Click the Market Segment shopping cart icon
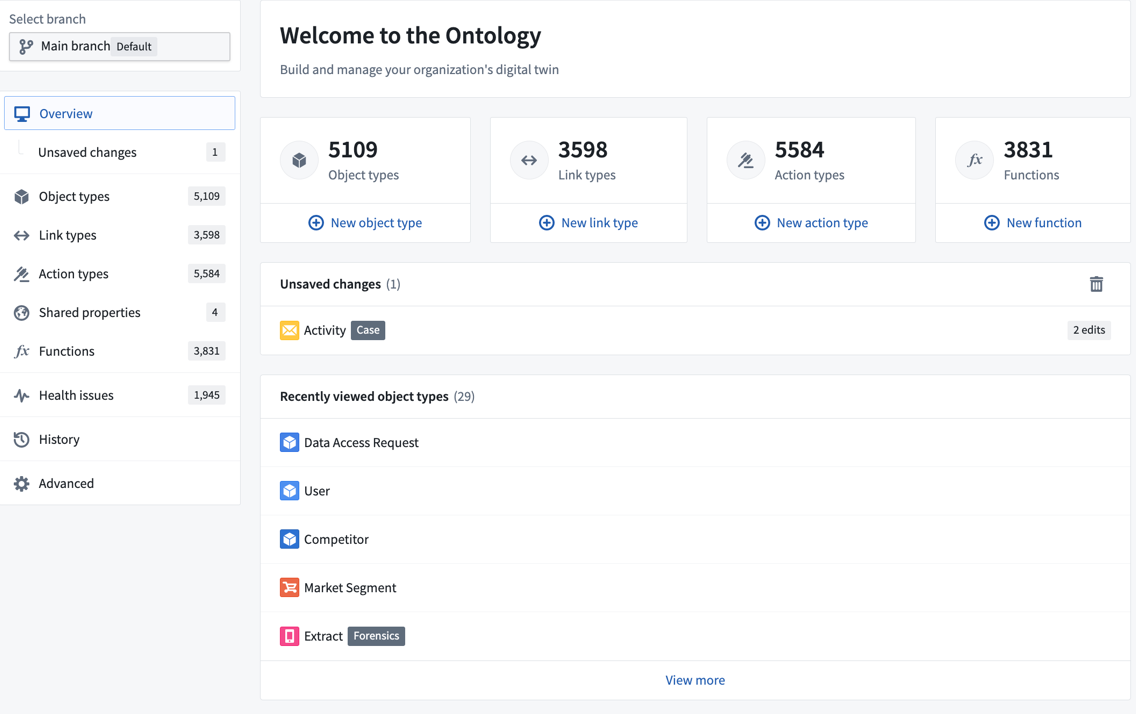Viewport: 1136px width, 714px height. 289,587
